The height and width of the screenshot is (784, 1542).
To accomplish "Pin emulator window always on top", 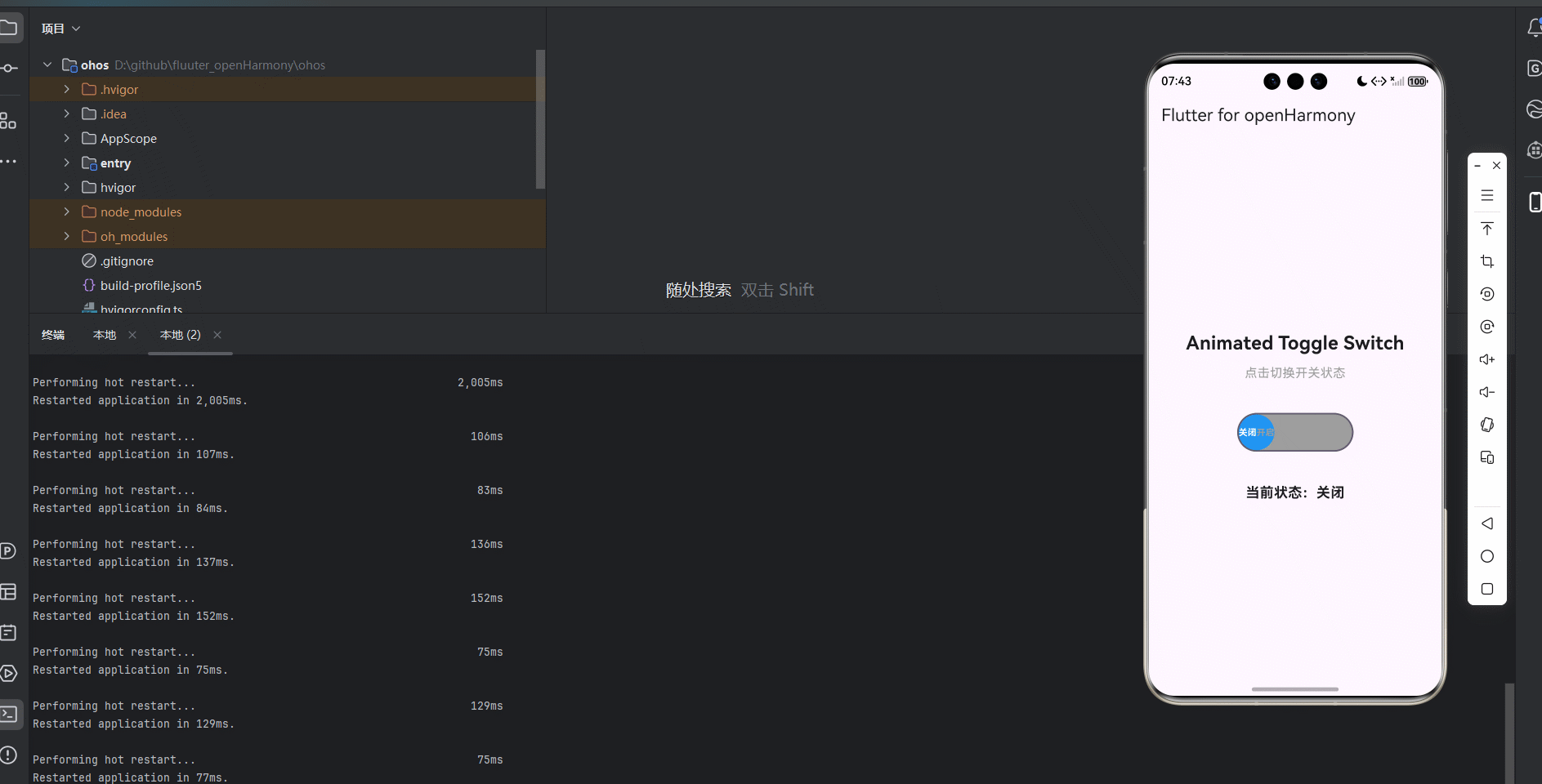I will click(x=1487, y=229).
